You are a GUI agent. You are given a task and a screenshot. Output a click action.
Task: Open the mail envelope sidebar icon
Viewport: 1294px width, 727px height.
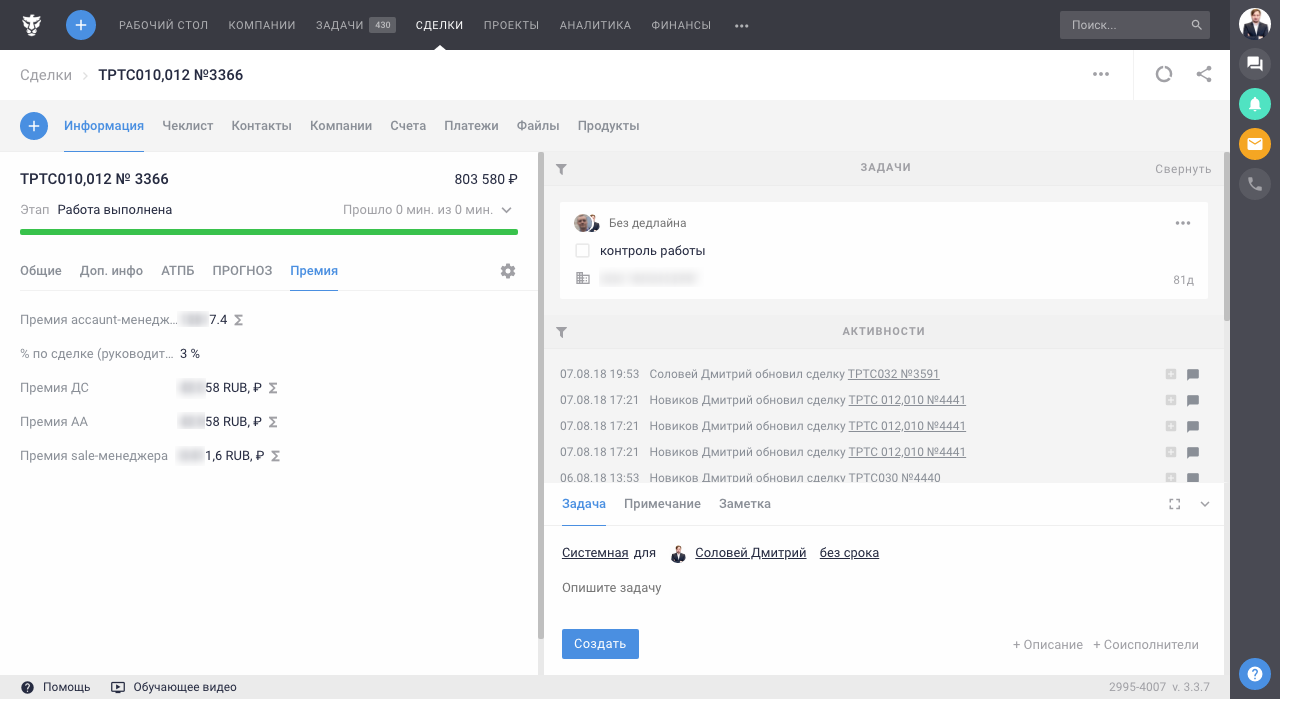(x=1255, y=144)
